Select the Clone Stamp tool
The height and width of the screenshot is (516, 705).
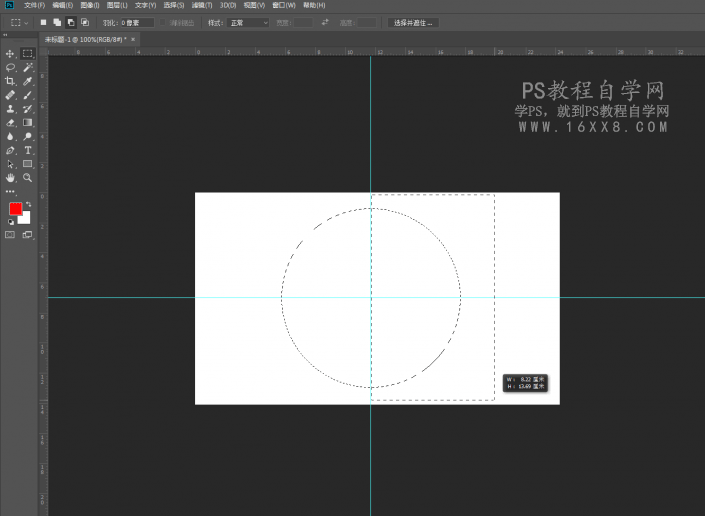click(x=10, y=109)
